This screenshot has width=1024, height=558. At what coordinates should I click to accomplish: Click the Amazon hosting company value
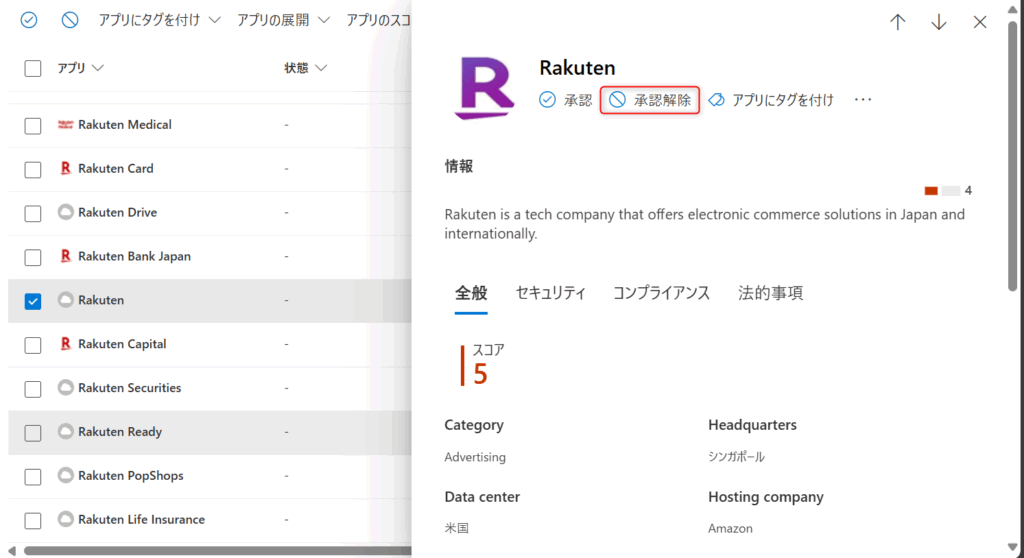coord(730,528)
